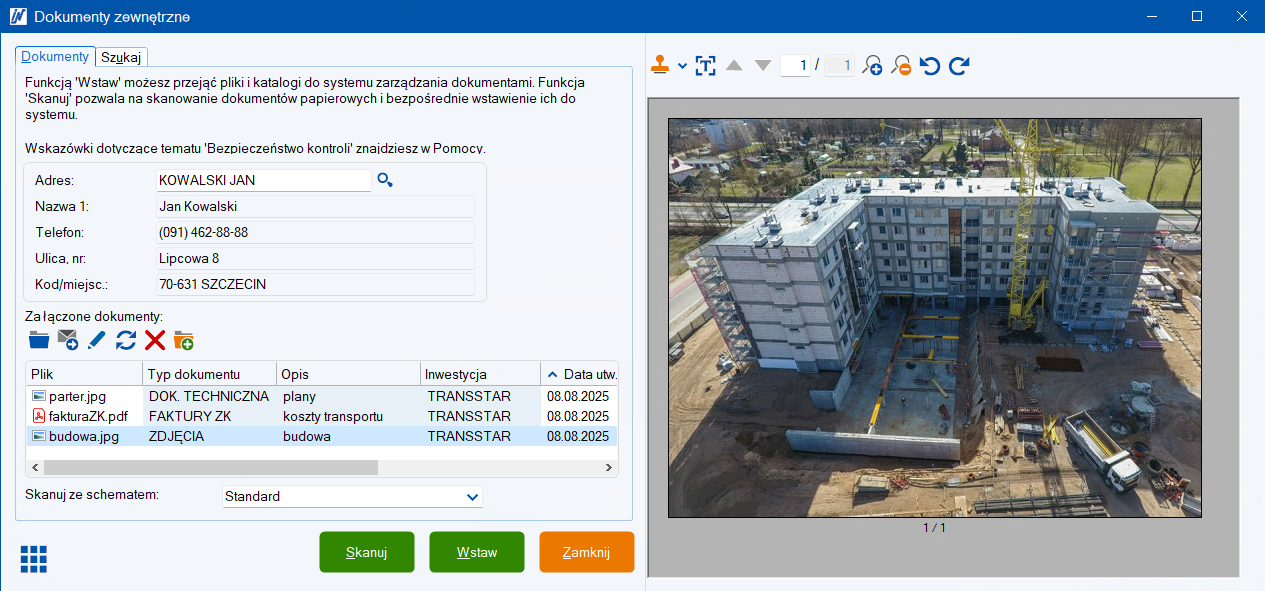This screenshot has height=591, width=1265.
Task: Select the Dokumenty tab
Action: [55, 57]
